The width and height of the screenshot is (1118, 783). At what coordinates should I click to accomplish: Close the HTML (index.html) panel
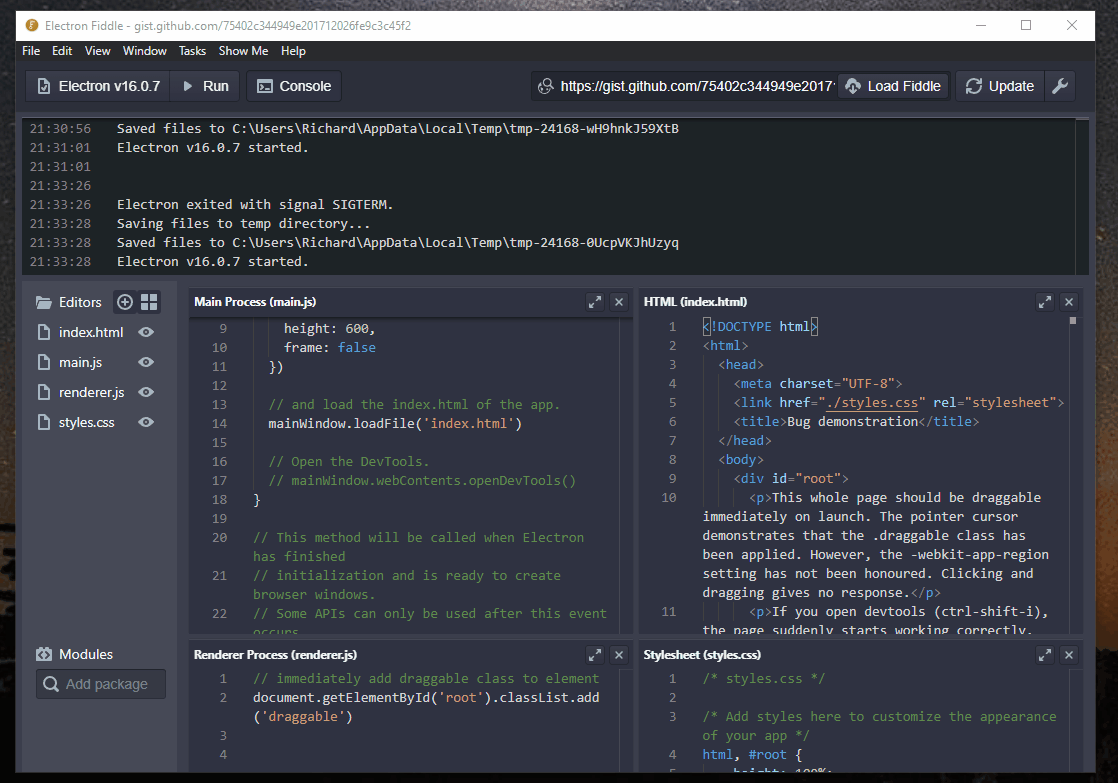point(1069,302)
